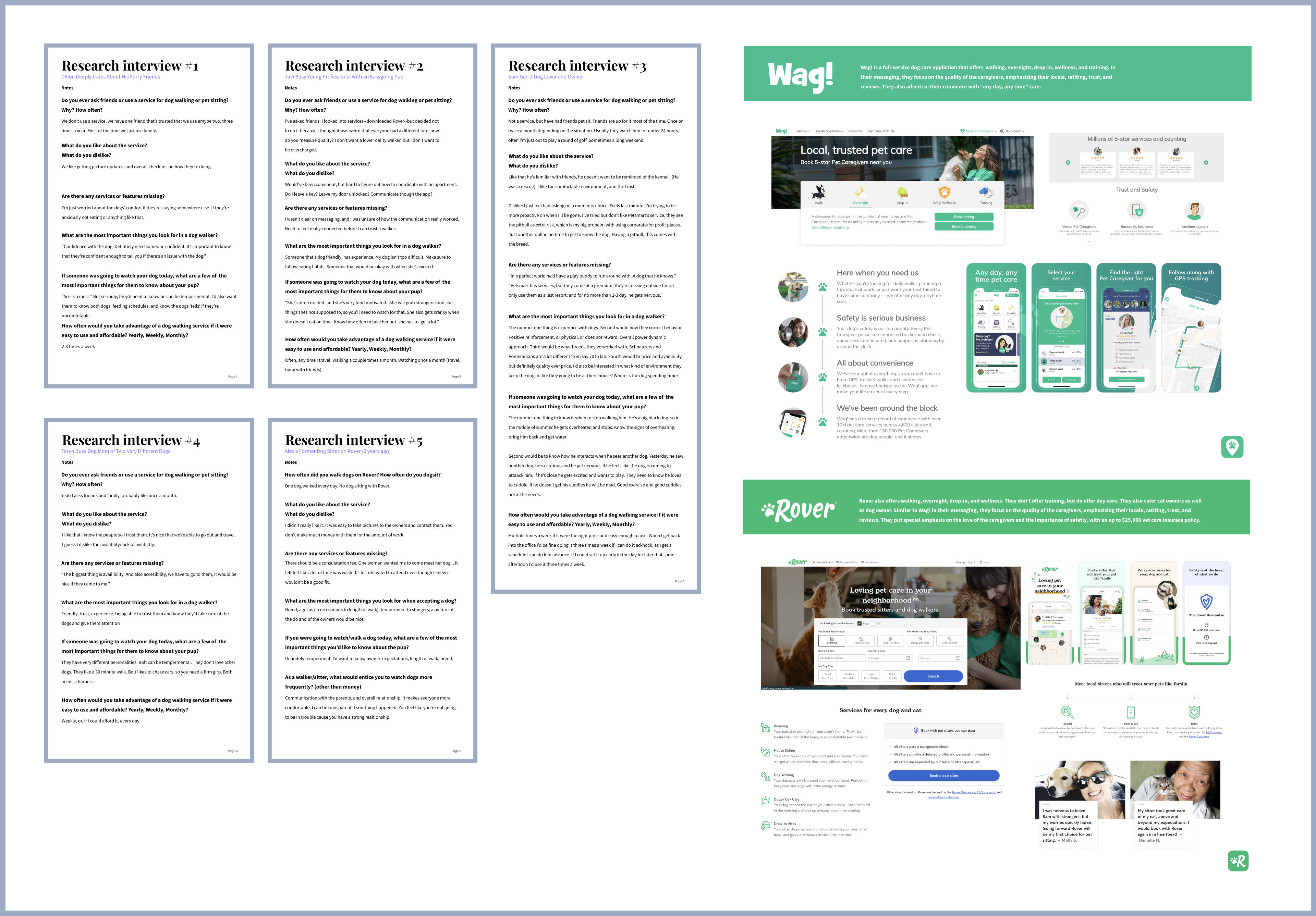Click the next reviews carousel arrow
The height and width of the screenshot is (916, 1316).
[1206, 163]
